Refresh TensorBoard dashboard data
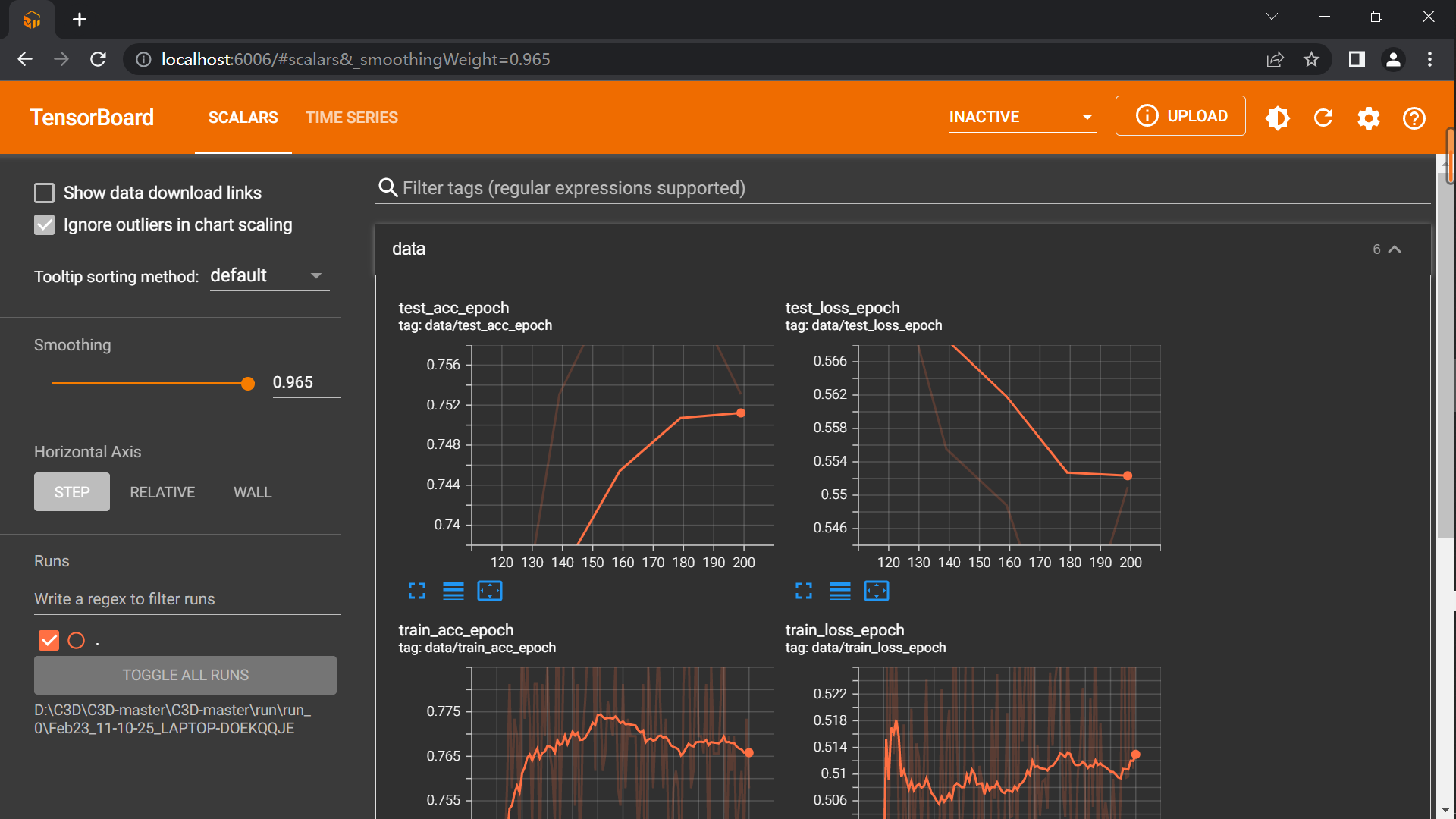This screenshot has height=819, width=1456. (1323, 118)
